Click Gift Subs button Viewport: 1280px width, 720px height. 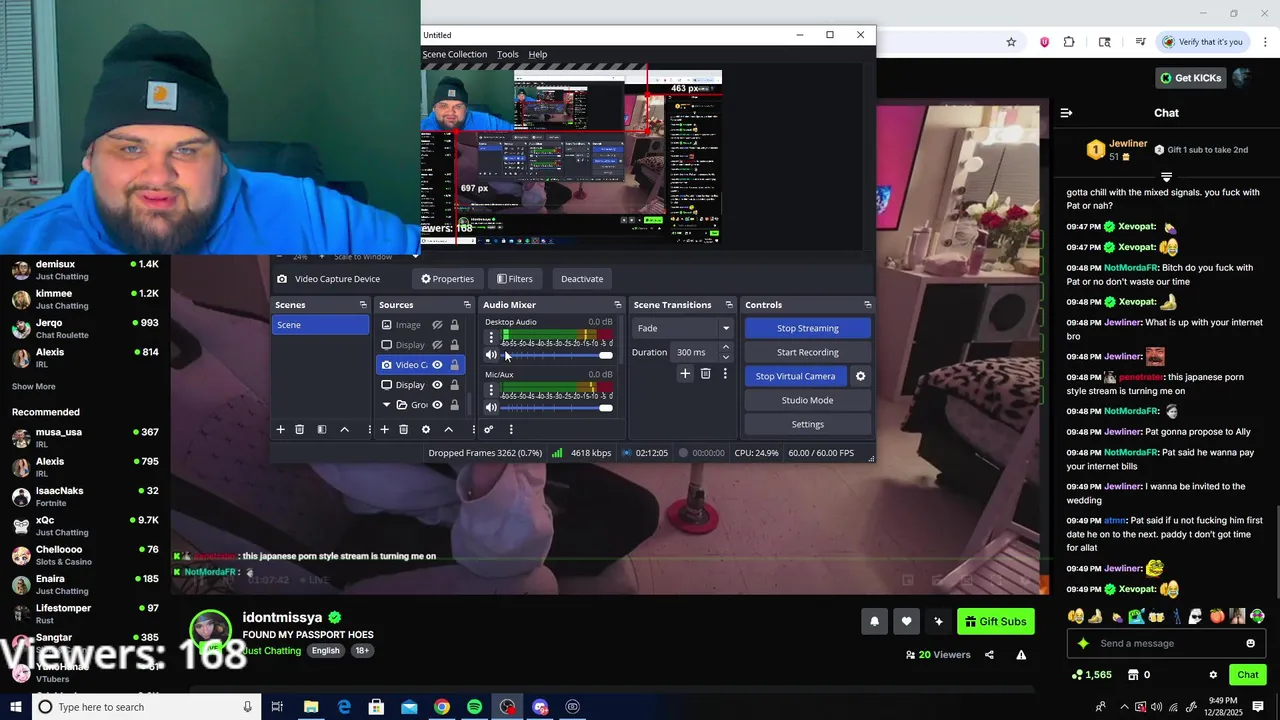pos(996,622)
